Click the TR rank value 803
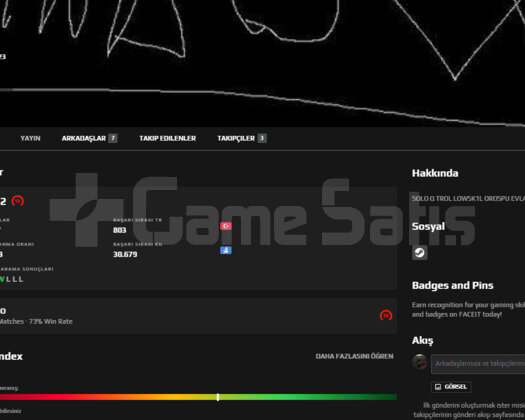525x420 pixels. [x=120, y=230]
